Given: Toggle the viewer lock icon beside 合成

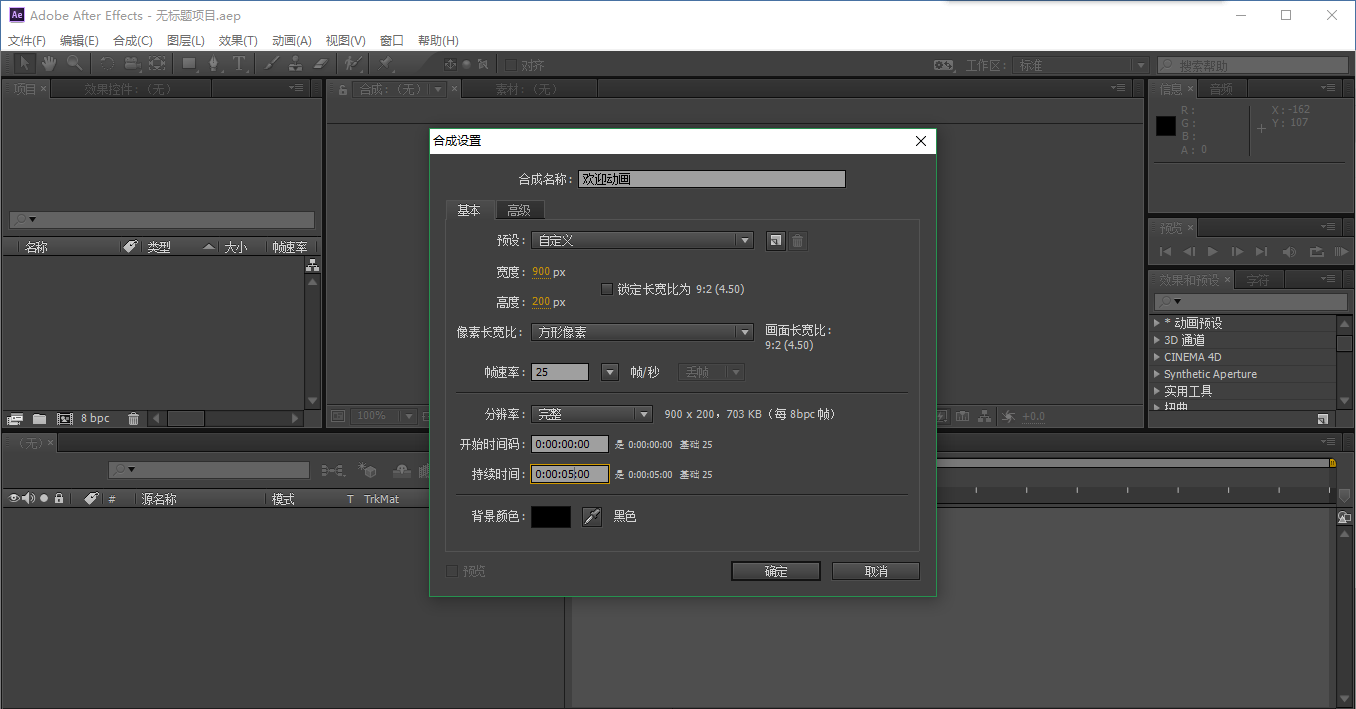Looking at the screenshot, I should point(343,89).
